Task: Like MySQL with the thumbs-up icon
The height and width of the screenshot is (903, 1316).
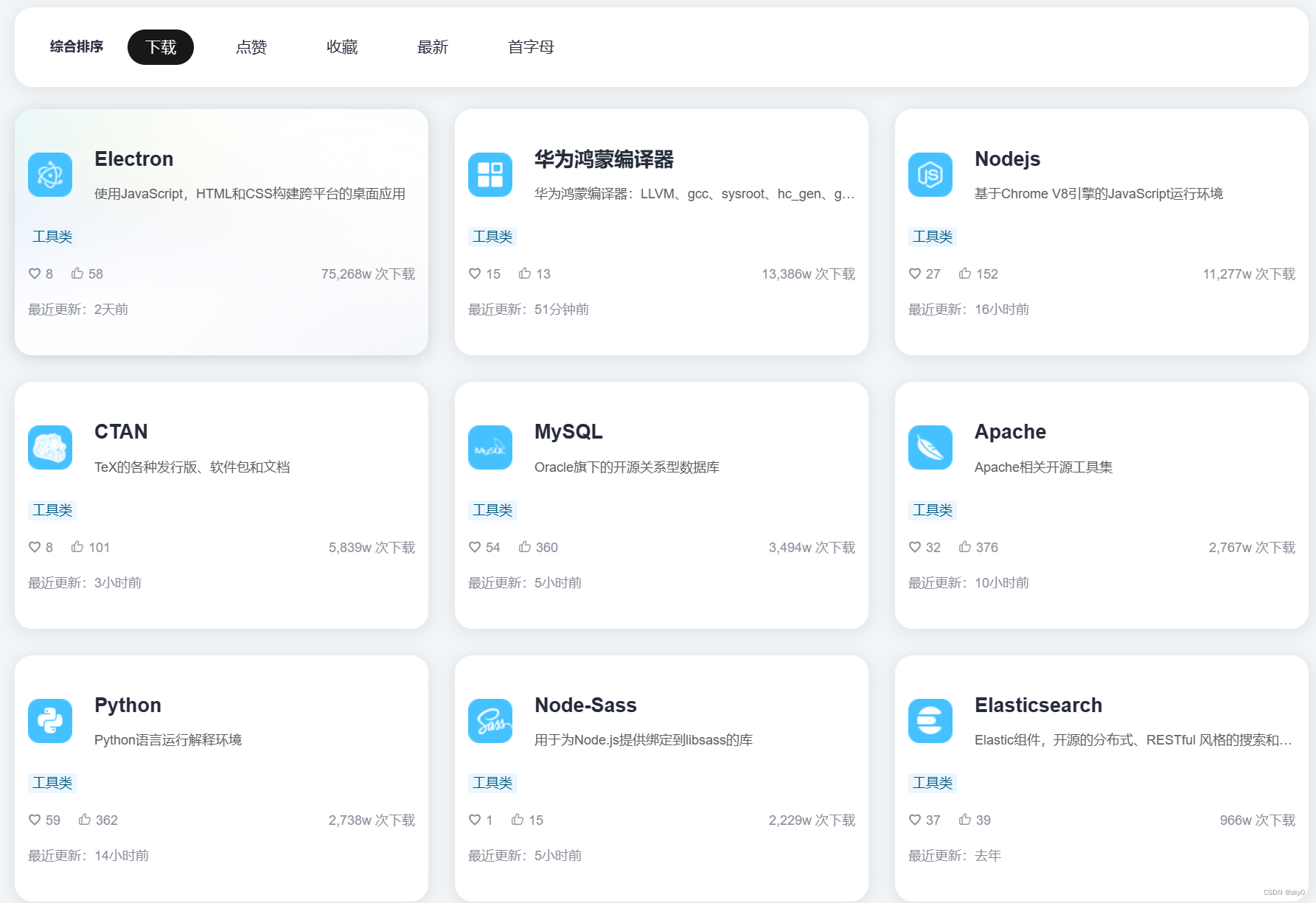Action: coord(525,547)
